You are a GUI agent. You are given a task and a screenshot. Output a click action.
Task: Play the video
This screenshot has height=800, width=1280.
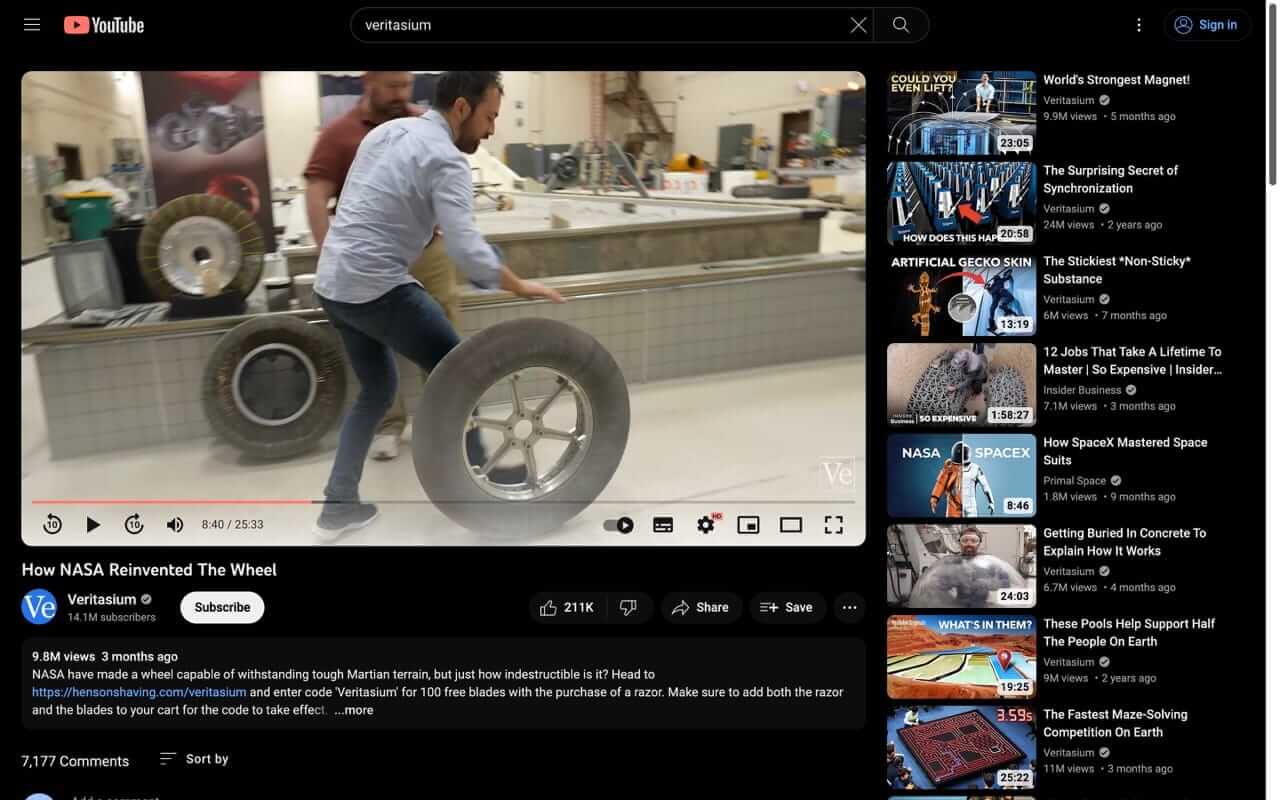pyautogui.click(x=93, y=524)
